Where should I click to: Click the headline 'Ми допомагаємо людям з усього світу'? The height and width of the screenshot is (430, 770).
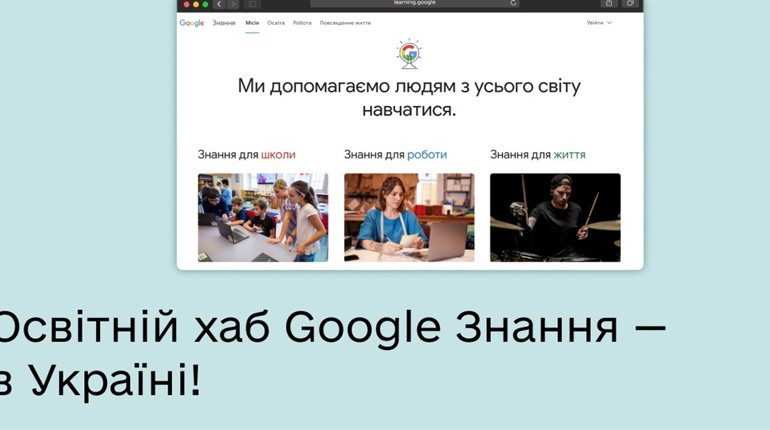pos(409,86)
